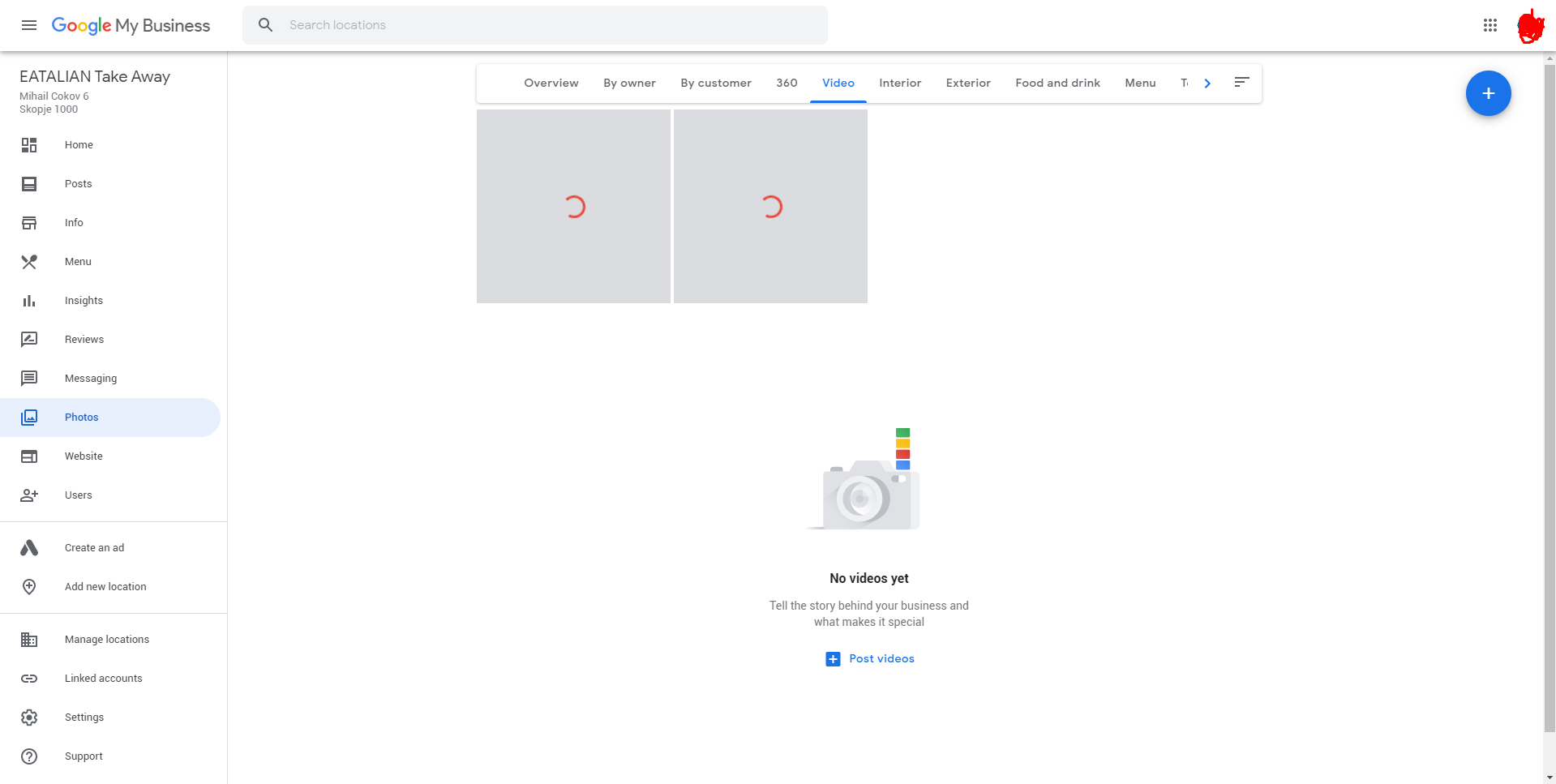Open the Google apps grid
Image resolution: width=1556 pixels, height=784 pixels.
[1490, 25]
